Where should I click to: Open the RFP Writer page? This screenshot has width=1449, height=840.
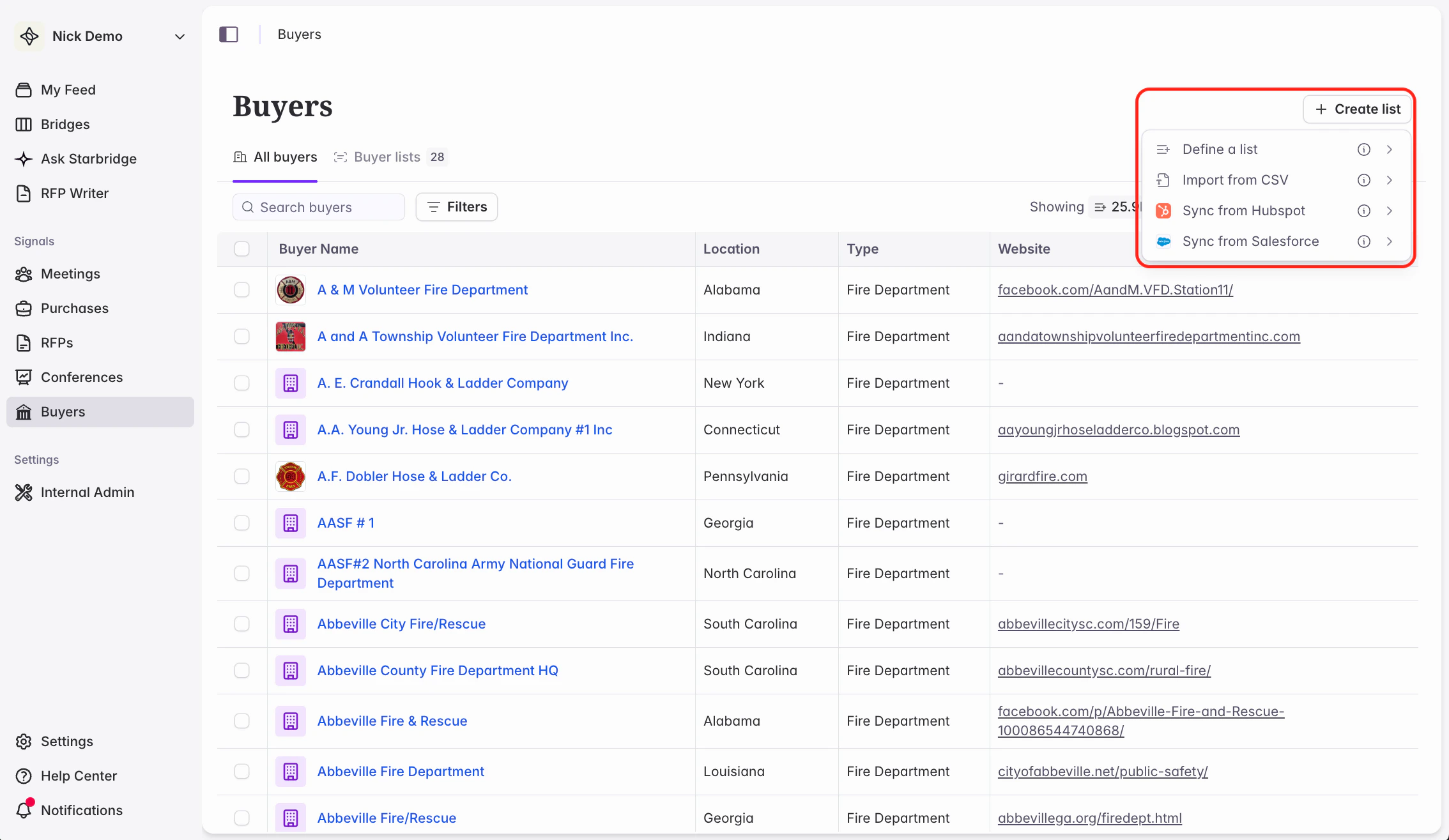pos(74,194)
